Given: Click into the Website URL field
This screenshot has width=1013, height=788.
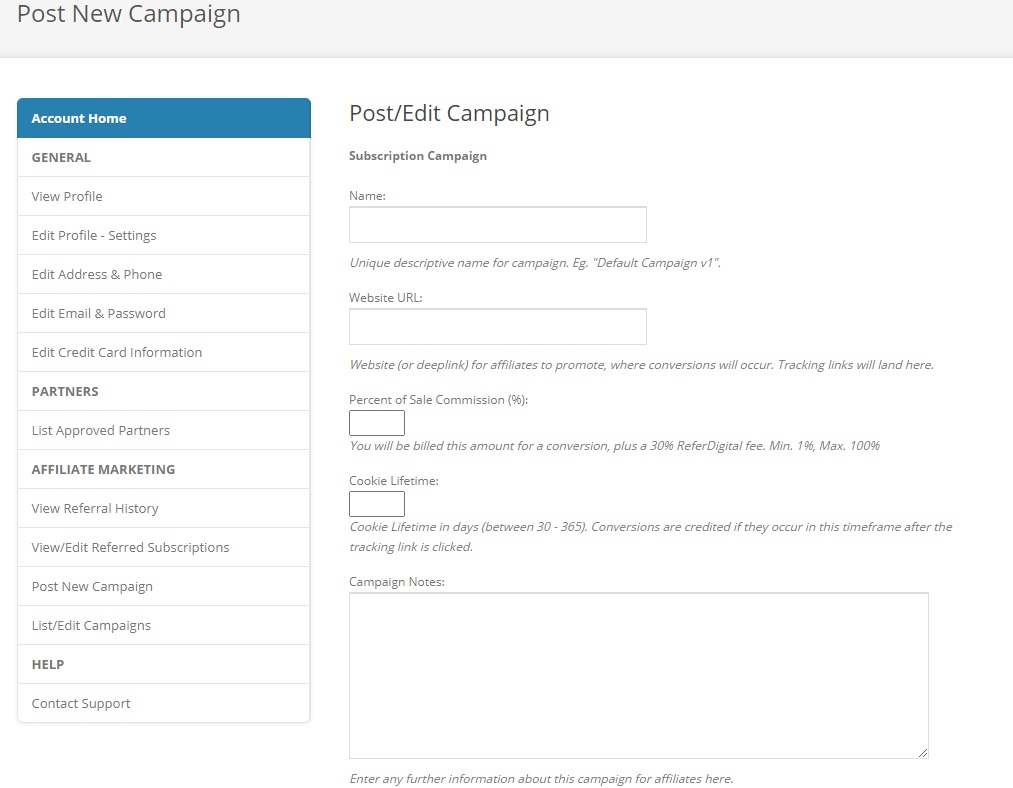Looking at the screenshot, I should [x=497, y=327].
